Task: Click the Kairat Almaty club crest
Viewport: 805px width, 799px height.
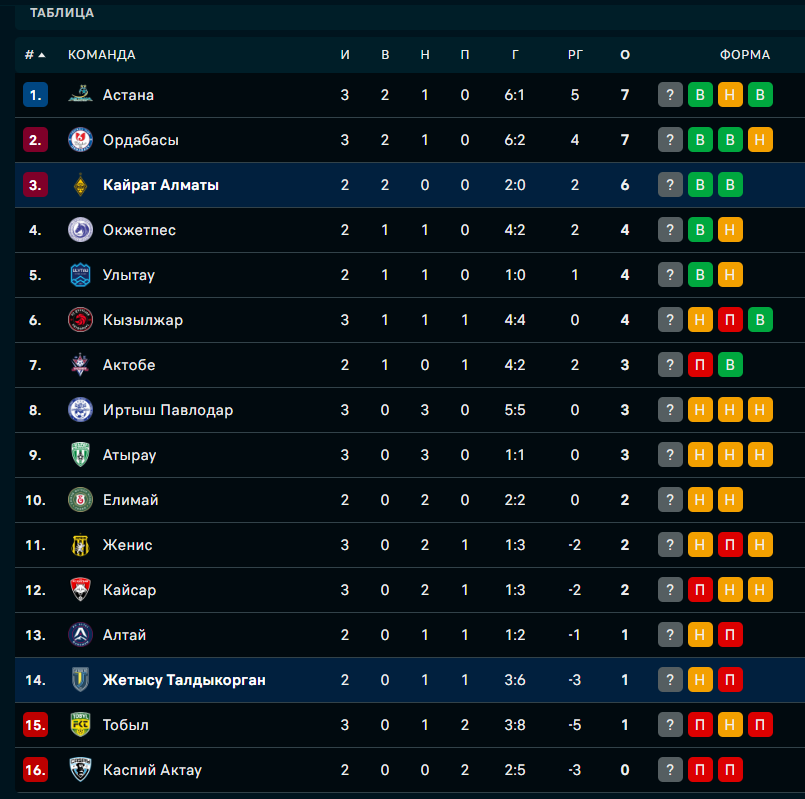Action: [80, 185]
